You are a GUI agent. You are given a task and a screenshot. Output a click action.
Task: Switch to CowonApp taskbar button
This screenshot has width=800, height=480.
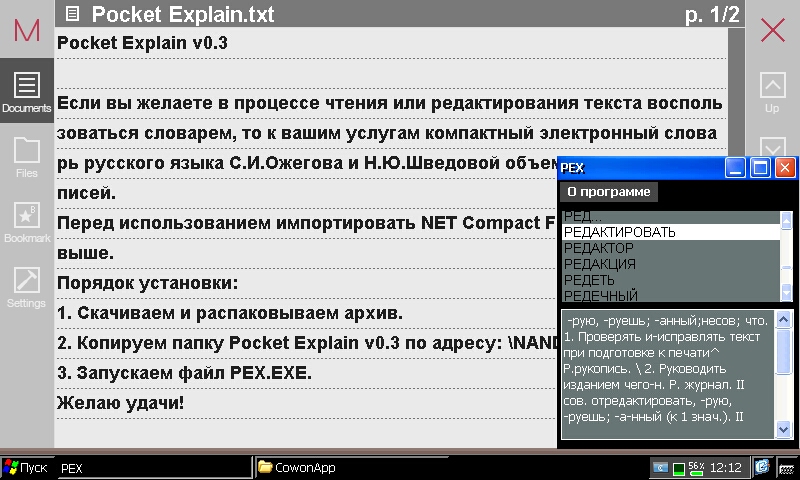point(352,467)
